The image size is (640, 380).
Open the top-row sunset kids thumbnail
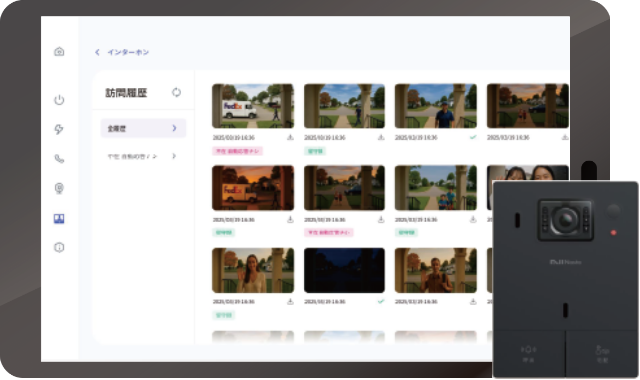pyautogui.click(x=527, y=106)
